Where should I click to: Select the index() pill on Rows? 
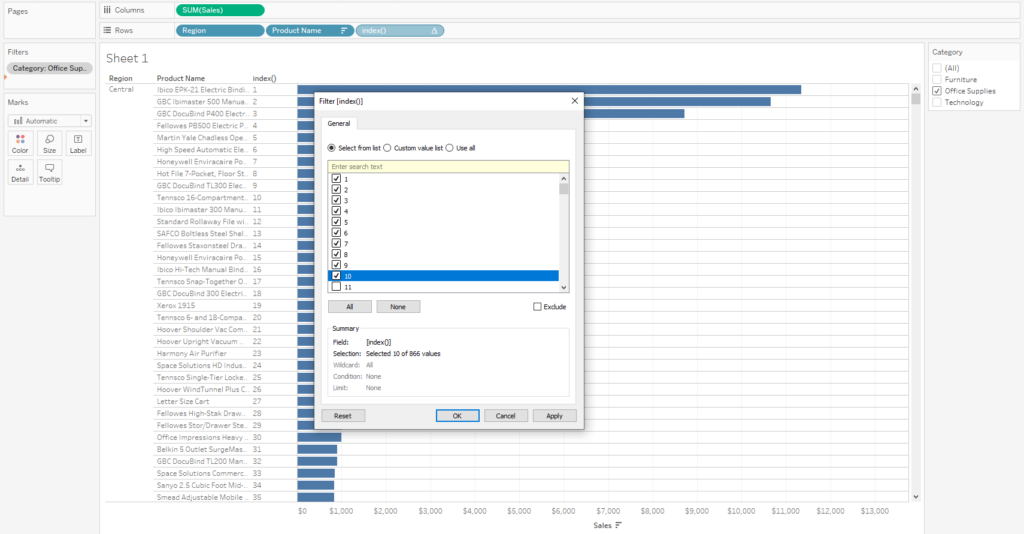[400, 31]
